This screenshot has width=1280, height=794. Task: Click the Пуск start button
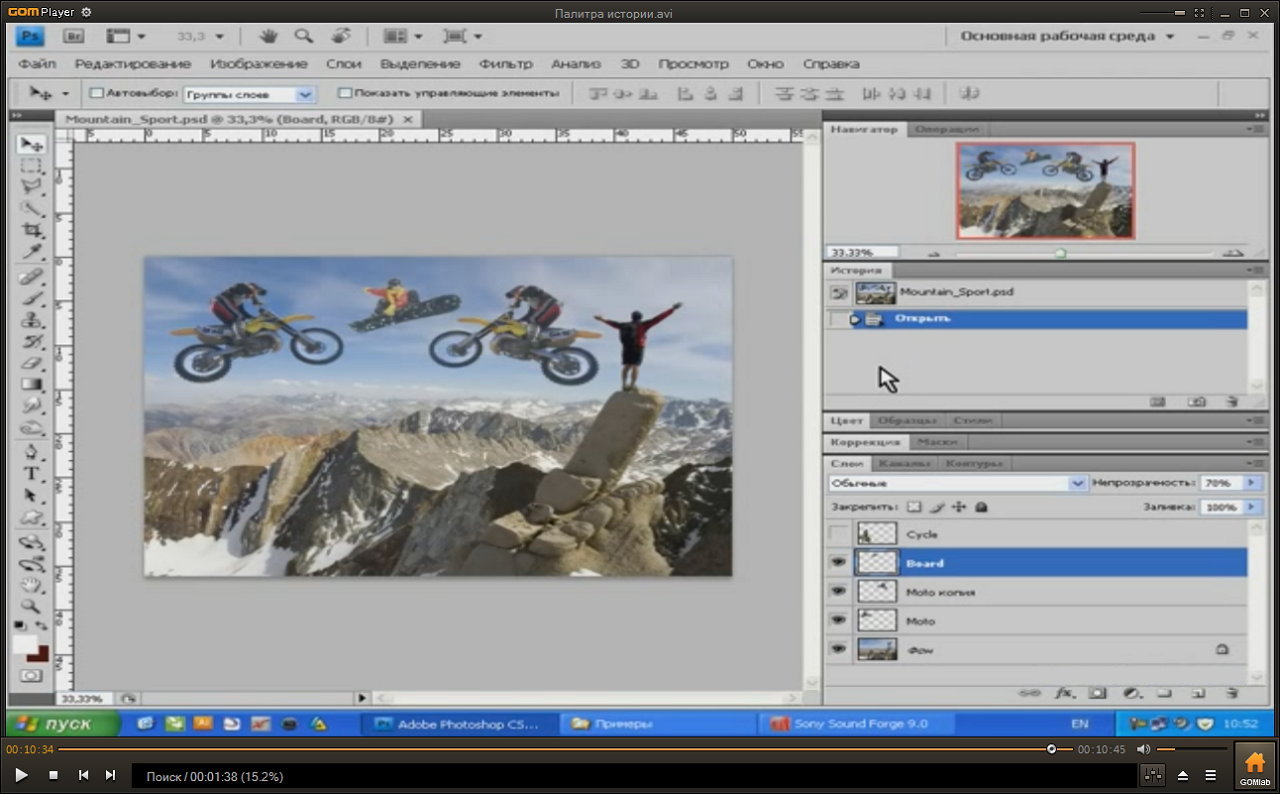64,723
